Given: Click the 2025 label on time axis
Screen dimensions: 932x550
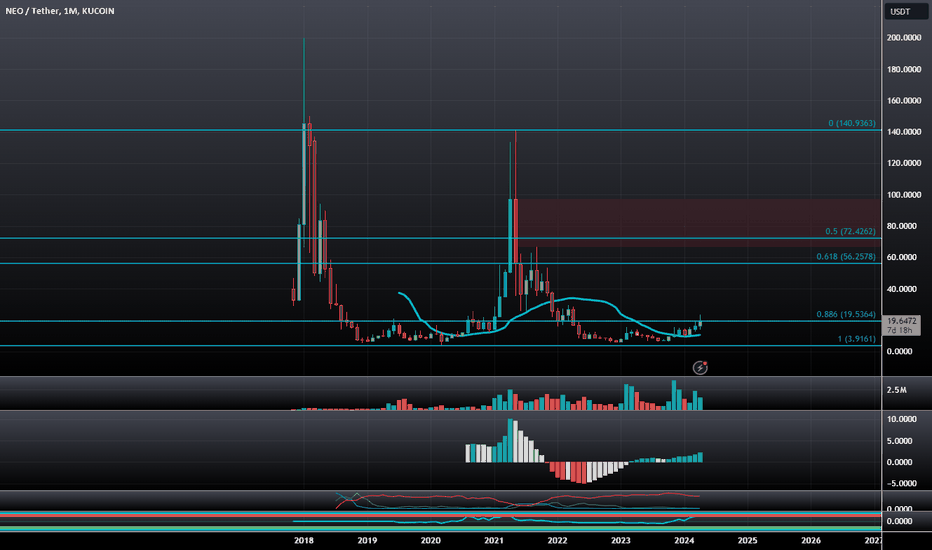Looking at the screenshot, I should (747, 540).
